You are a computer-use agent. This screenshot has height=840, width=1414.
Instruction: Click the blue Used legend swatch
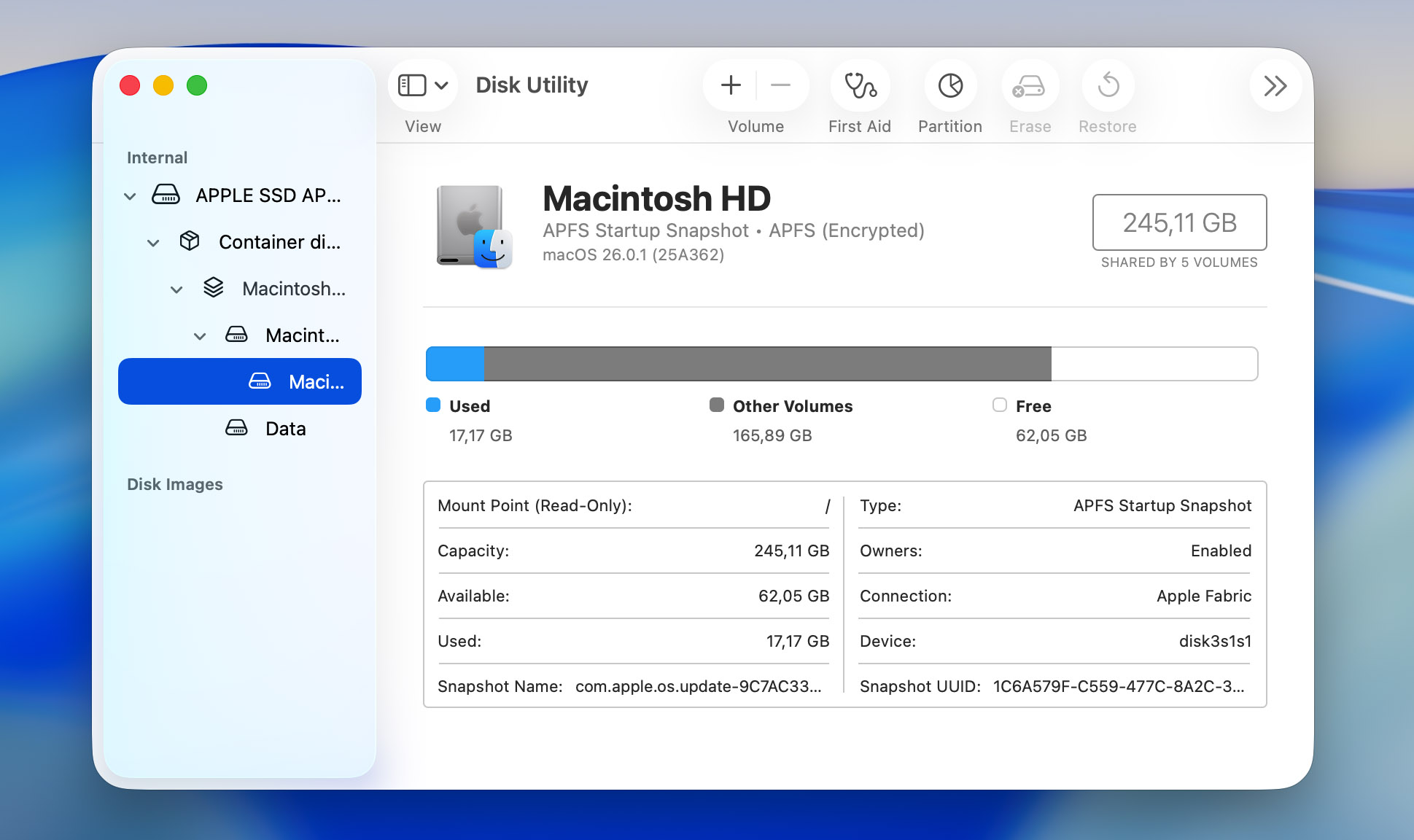(x=433, y=405)
